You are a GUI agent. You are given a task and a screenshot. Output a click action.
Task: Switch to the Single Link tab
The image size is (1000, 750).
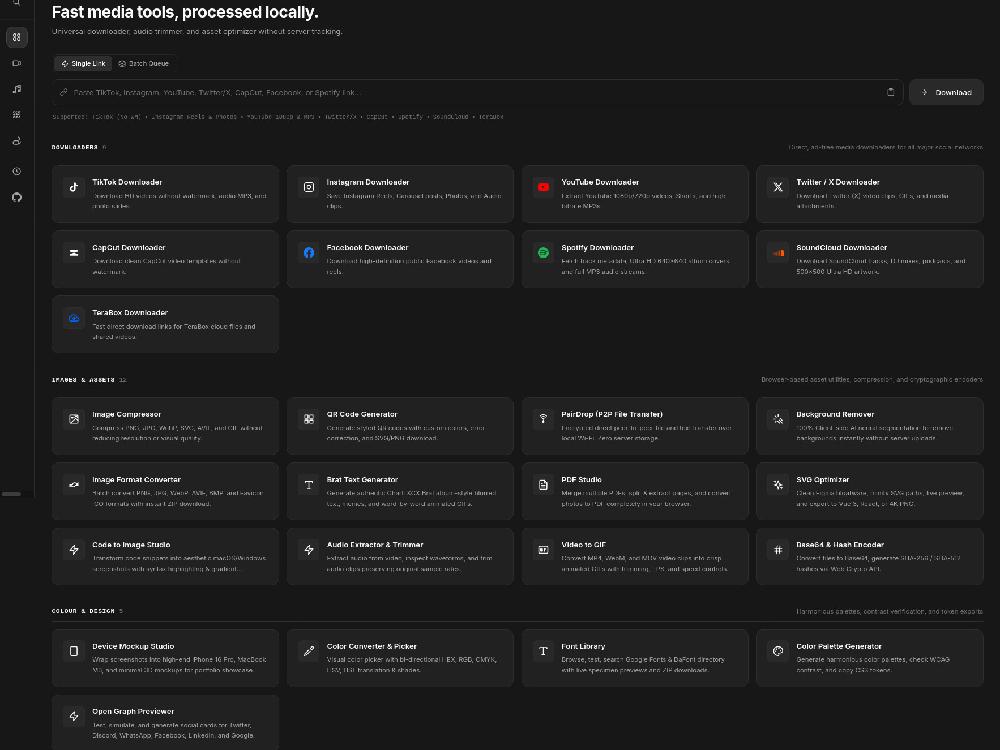click(x=83, y=64)
